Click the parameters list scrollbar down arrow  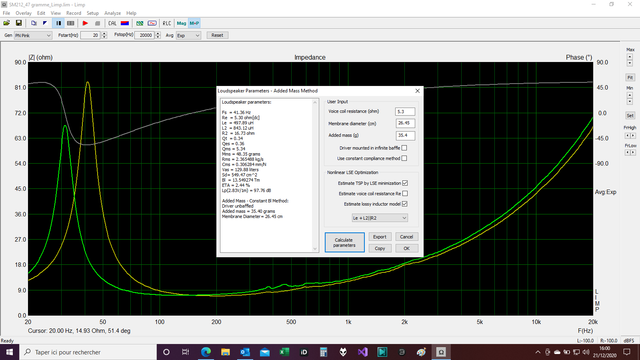click(315, 249)
